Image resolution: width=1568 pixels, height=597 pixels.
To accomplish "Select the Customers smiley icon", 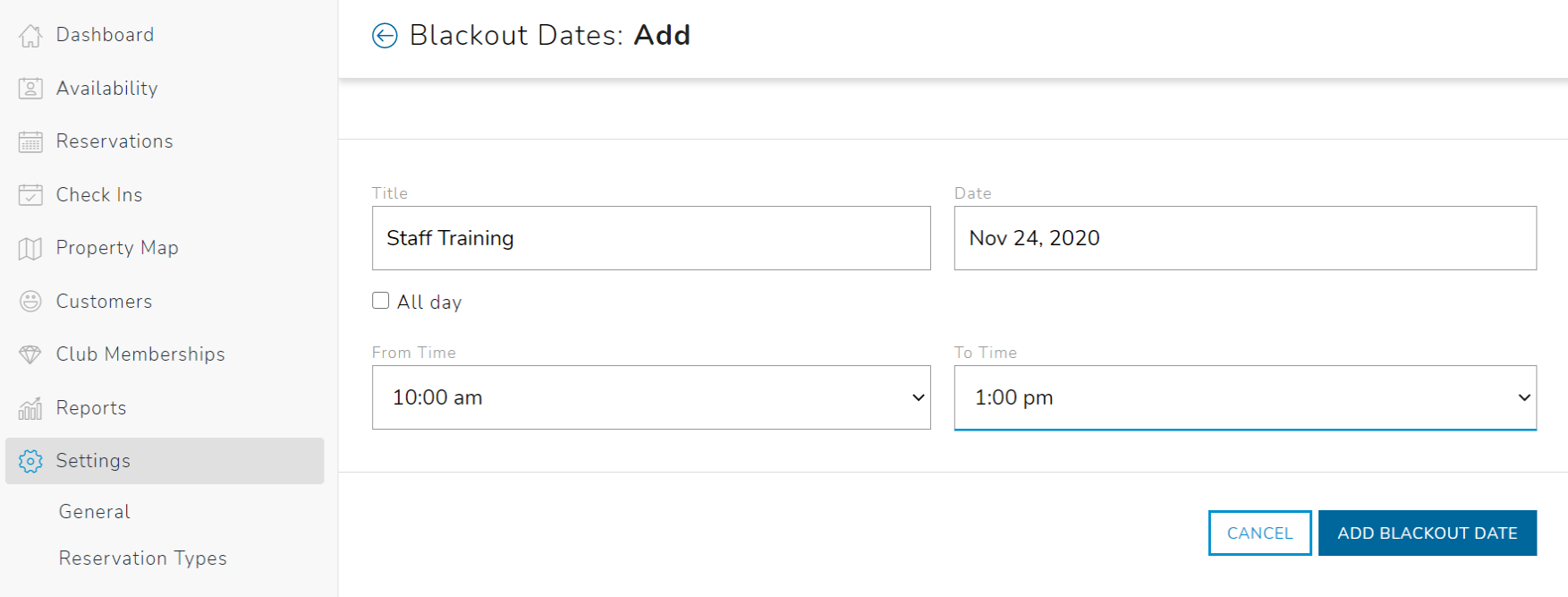I will click(30, 301).
